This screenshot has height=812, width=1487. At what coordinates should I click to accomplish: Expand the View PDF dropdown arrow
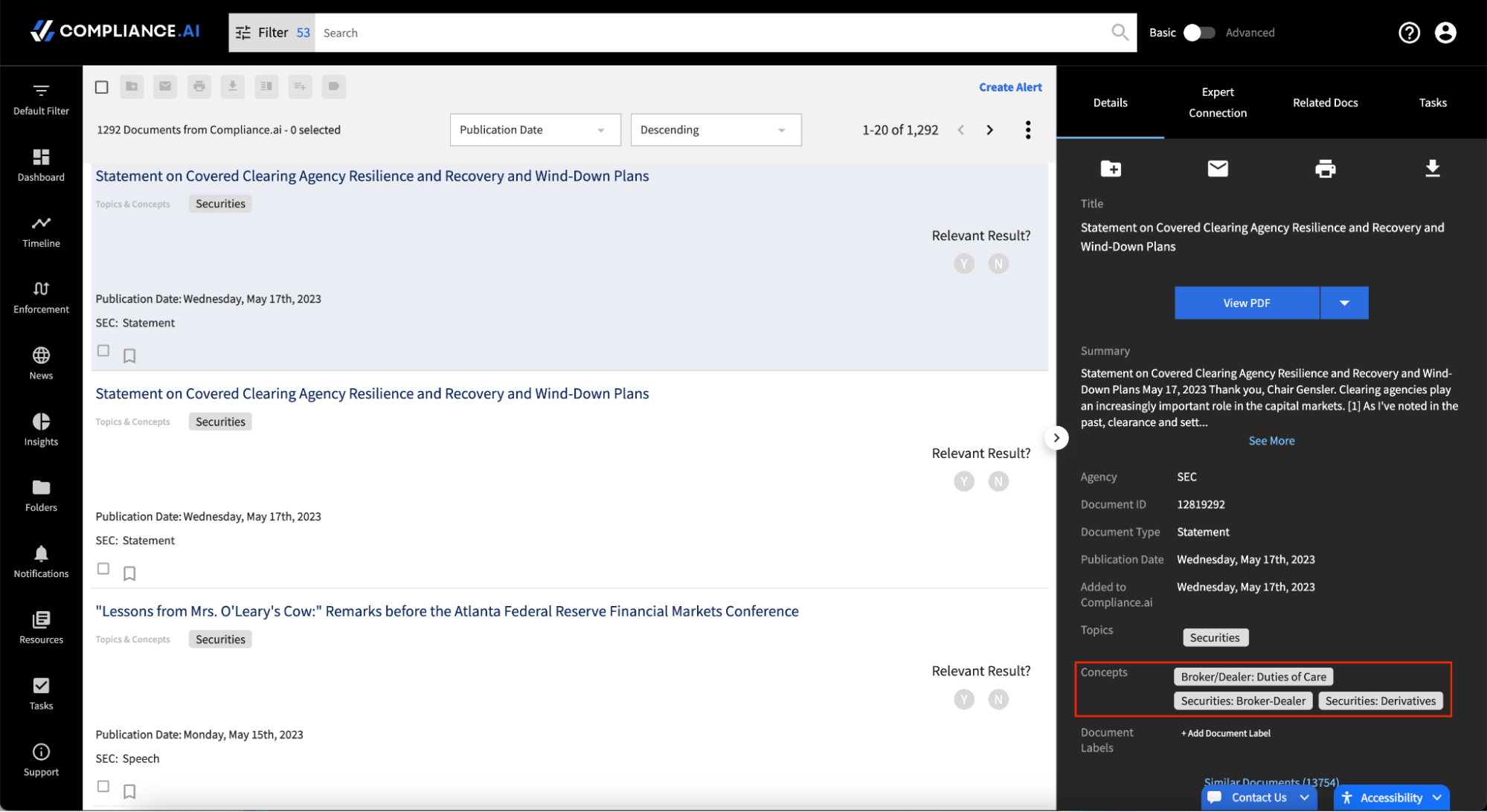tap(1344, 303)
